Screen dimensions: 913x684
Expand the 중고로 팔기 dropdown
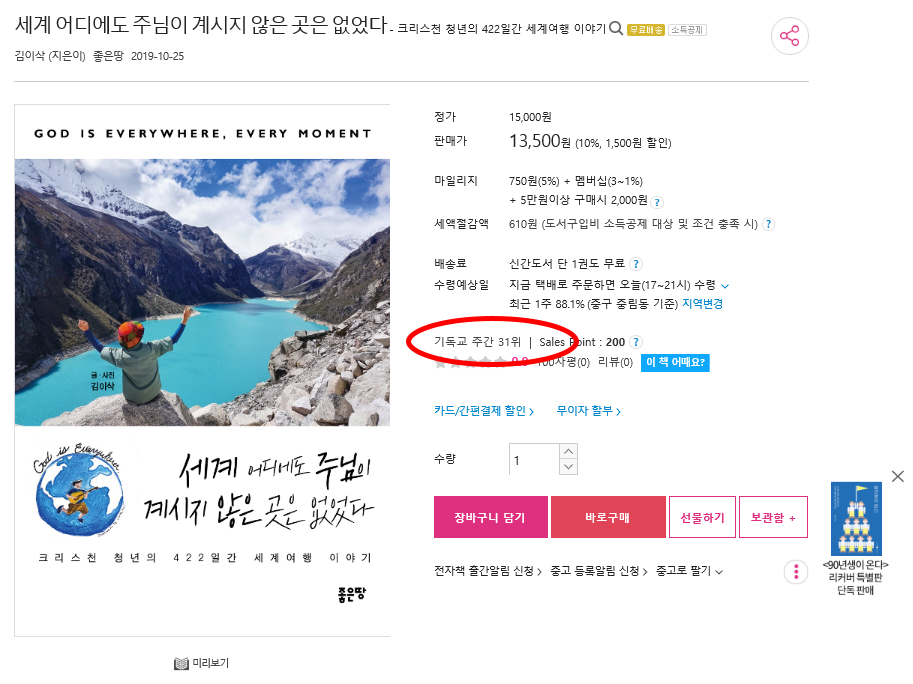point(689,571)
